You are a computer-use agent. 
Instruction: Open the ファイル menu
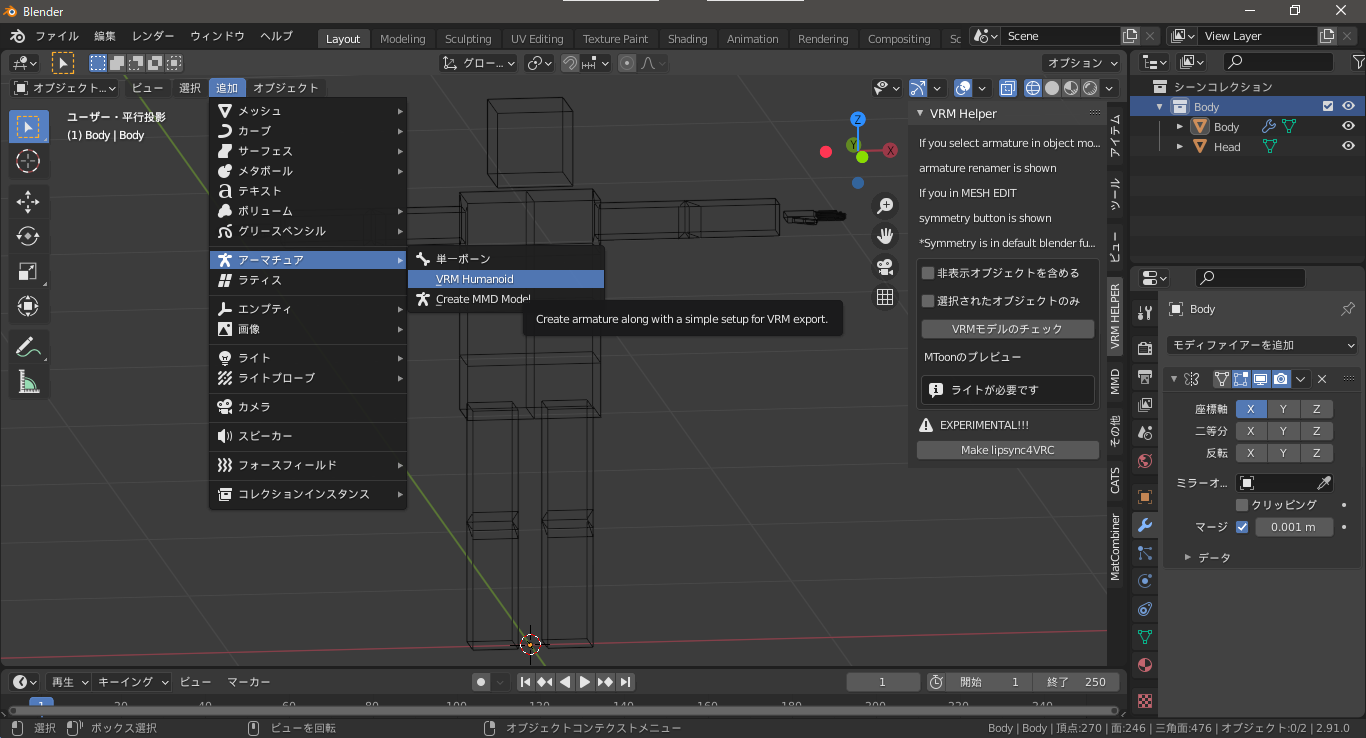[x=57, y=36]
